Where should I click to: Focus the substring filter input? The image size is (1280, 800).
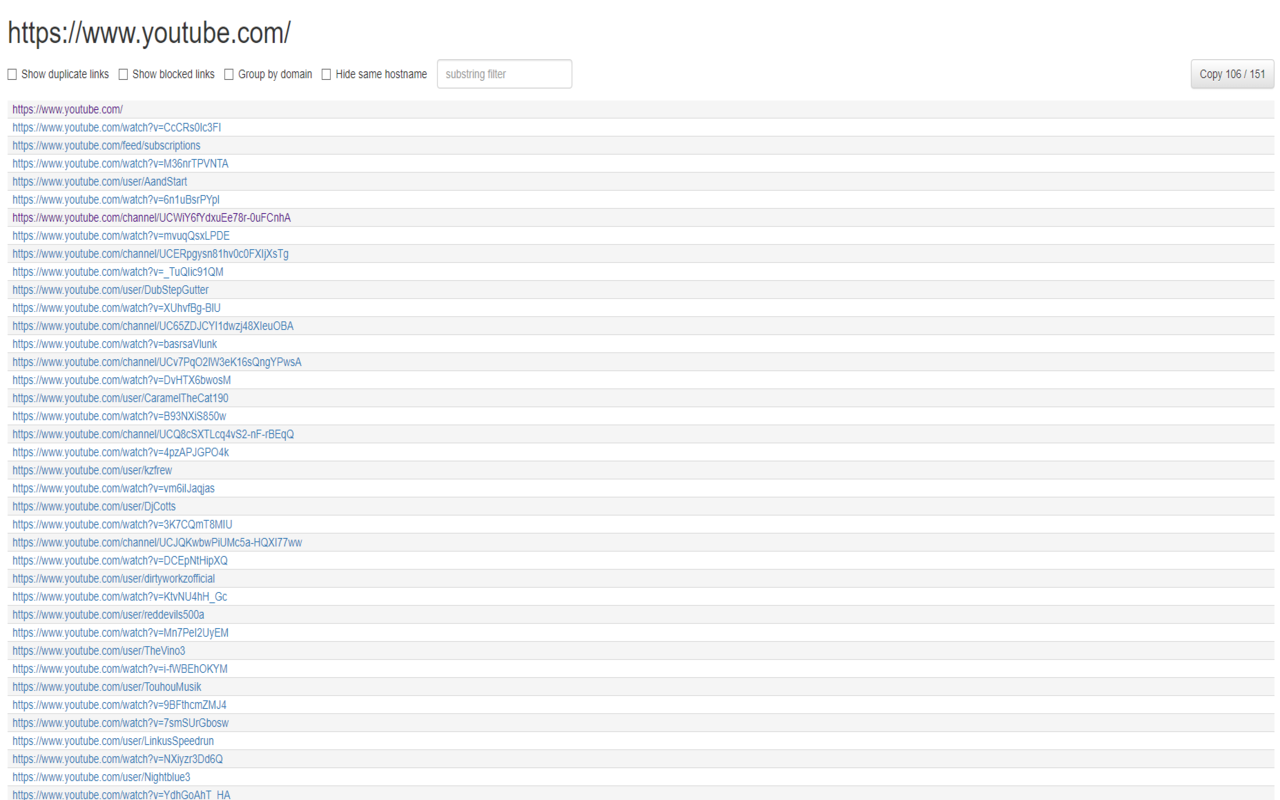[x=505, y=74]
